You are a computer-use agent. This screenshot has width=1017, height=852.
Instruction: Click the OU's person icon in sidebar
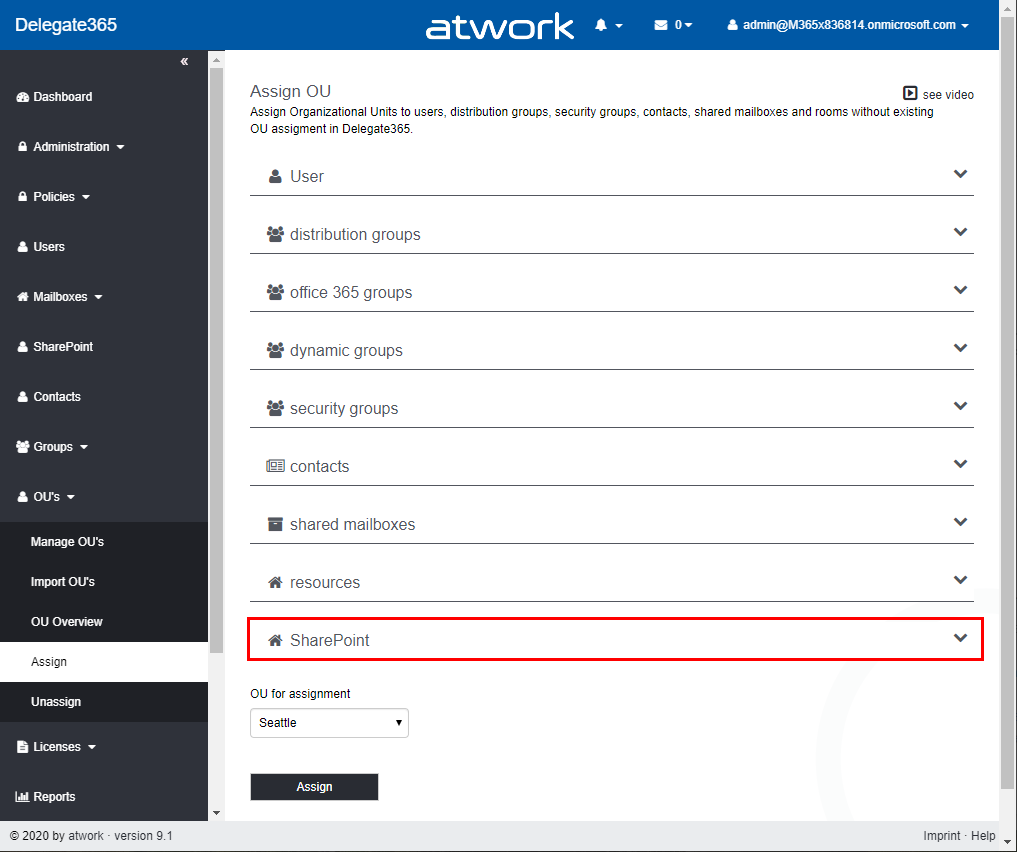tap(23, 497)
